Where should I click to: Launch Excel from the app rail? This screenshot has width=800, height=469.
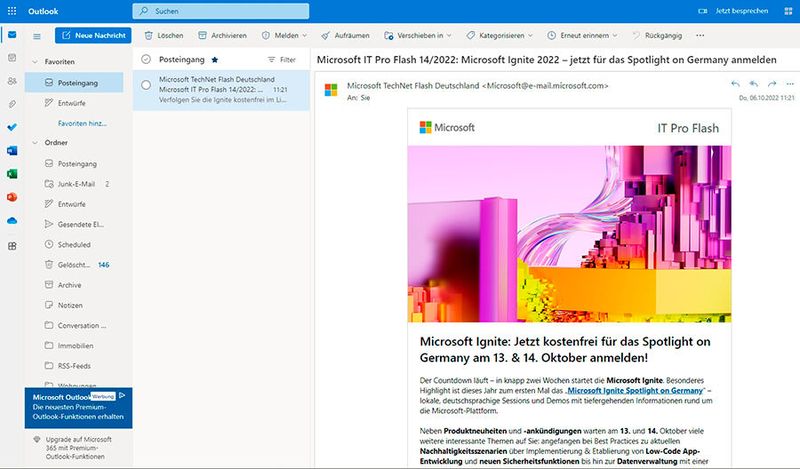pyautogui.click(x=12, y=174)
